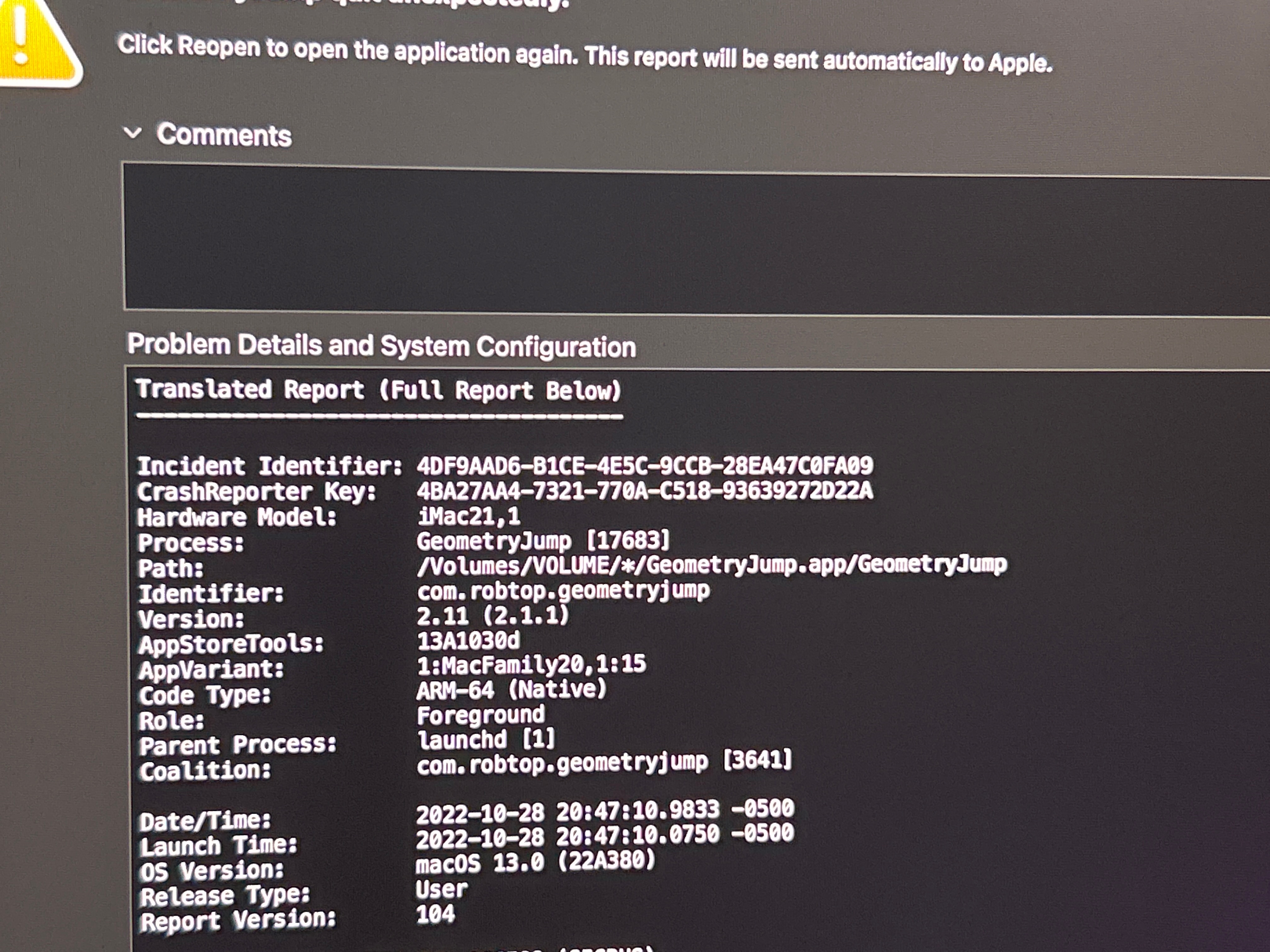The width and height of the screenshot is (1270, 952).
Task: Click the CrashReporter Key value line
Action: 644,490
